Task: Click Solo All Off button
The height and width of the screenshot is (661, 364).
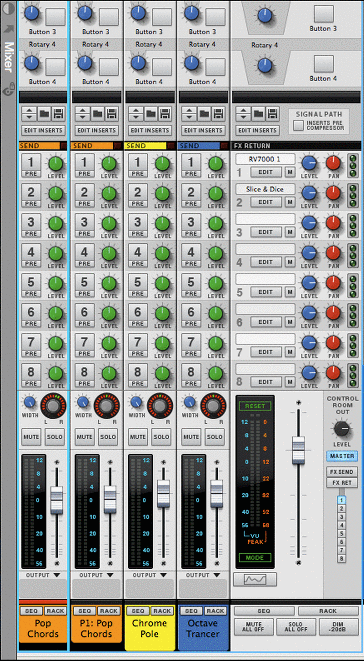Action: pyautogui.click(x=296, y=627)
